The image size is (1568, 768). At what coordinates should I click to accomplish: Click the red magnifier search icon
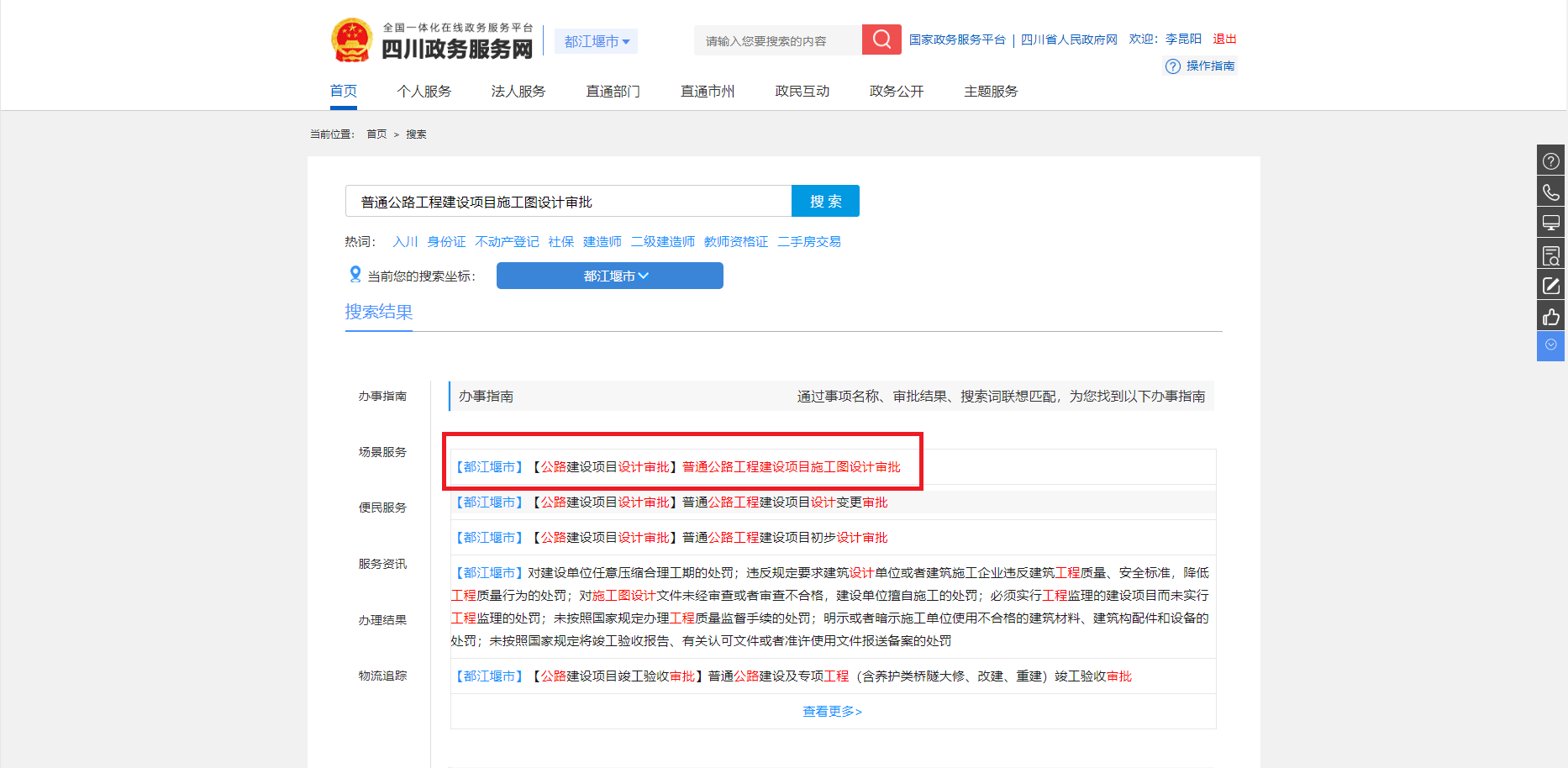tap(881, 39)
